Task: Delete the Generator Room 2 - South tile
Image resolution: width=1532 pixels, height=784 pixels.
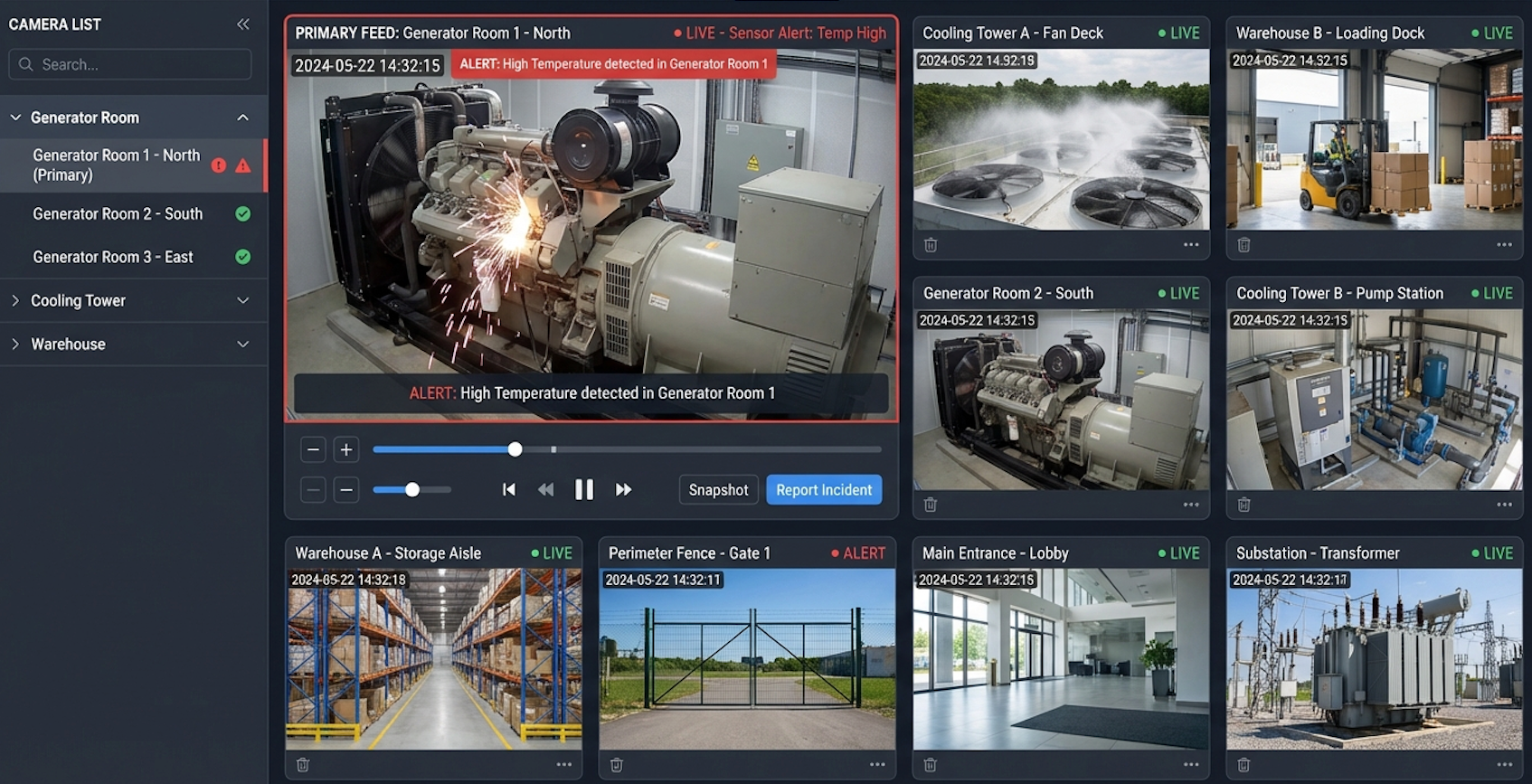Action: [x=931, y=505]
